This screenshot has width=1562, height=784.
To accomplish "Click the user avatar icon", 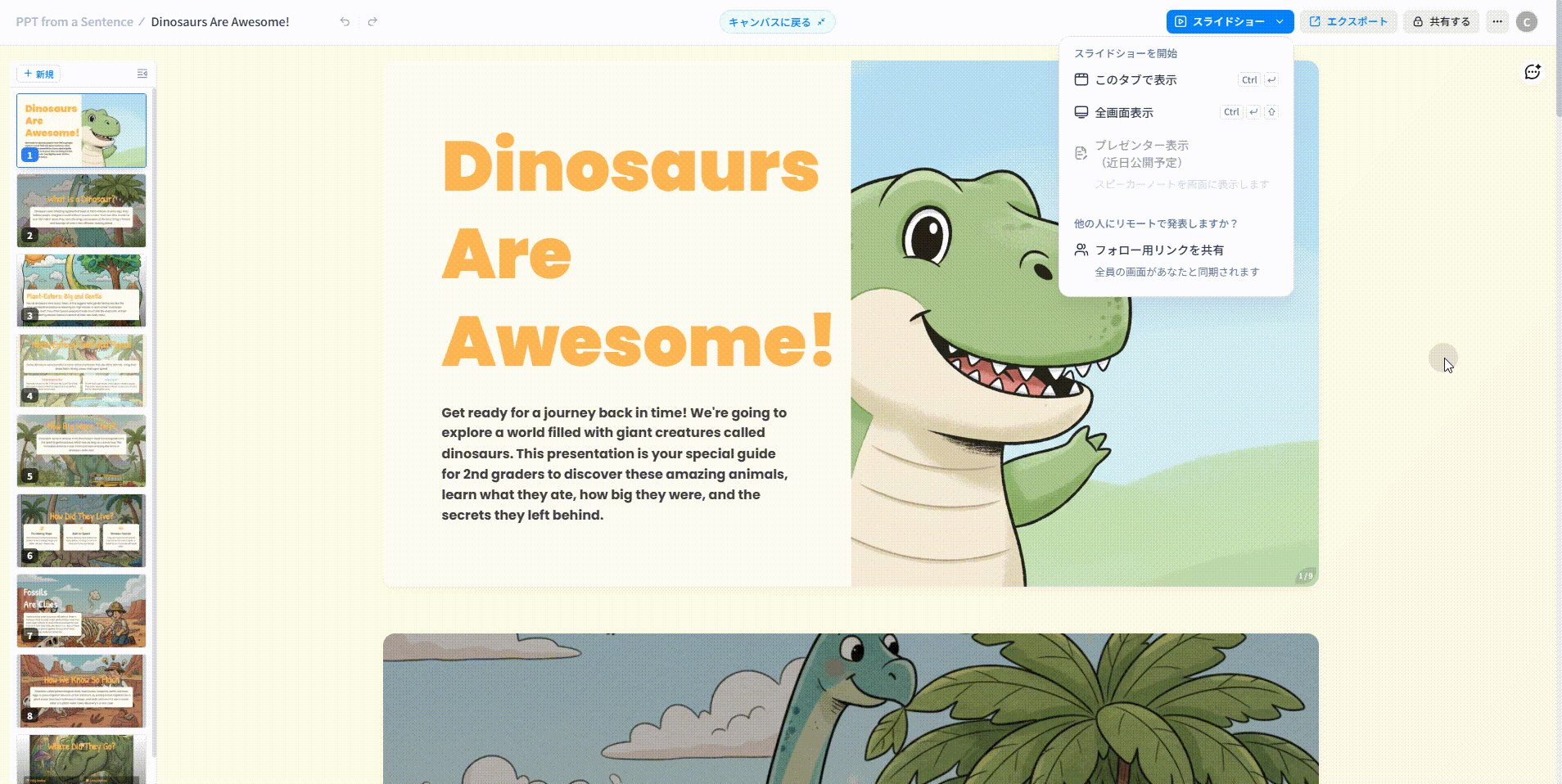I will coord(1526,22).
